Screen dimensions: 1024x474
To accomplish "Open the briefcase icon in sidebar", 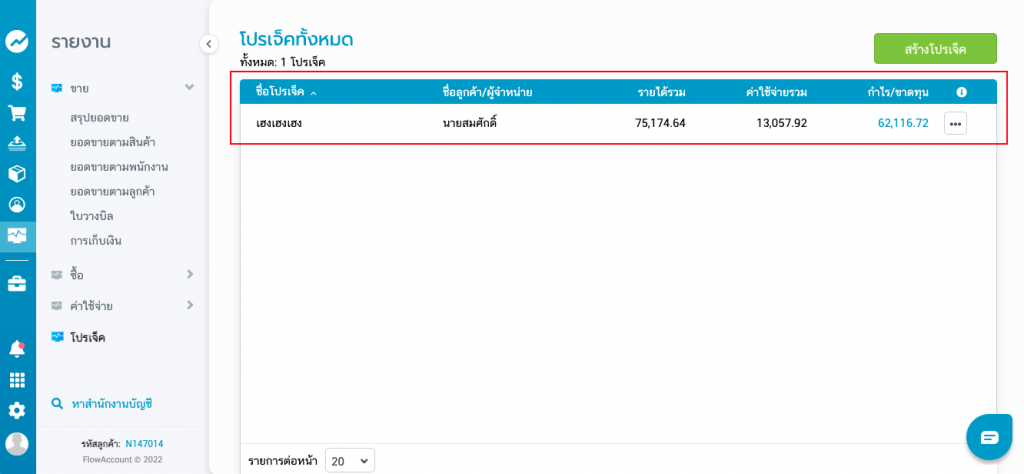I will (17, 283).
